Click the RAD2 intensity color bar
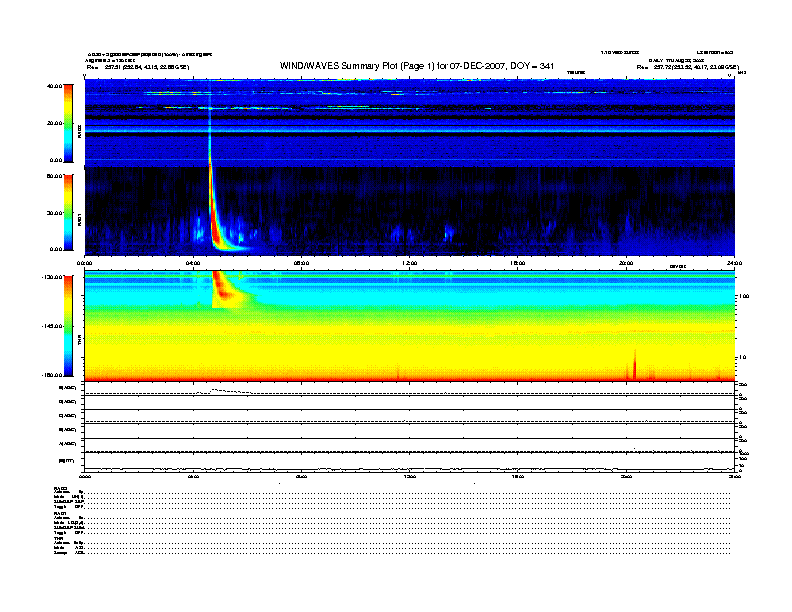The height and width of the screenshot is (612, 792). [x=68, y=123]
